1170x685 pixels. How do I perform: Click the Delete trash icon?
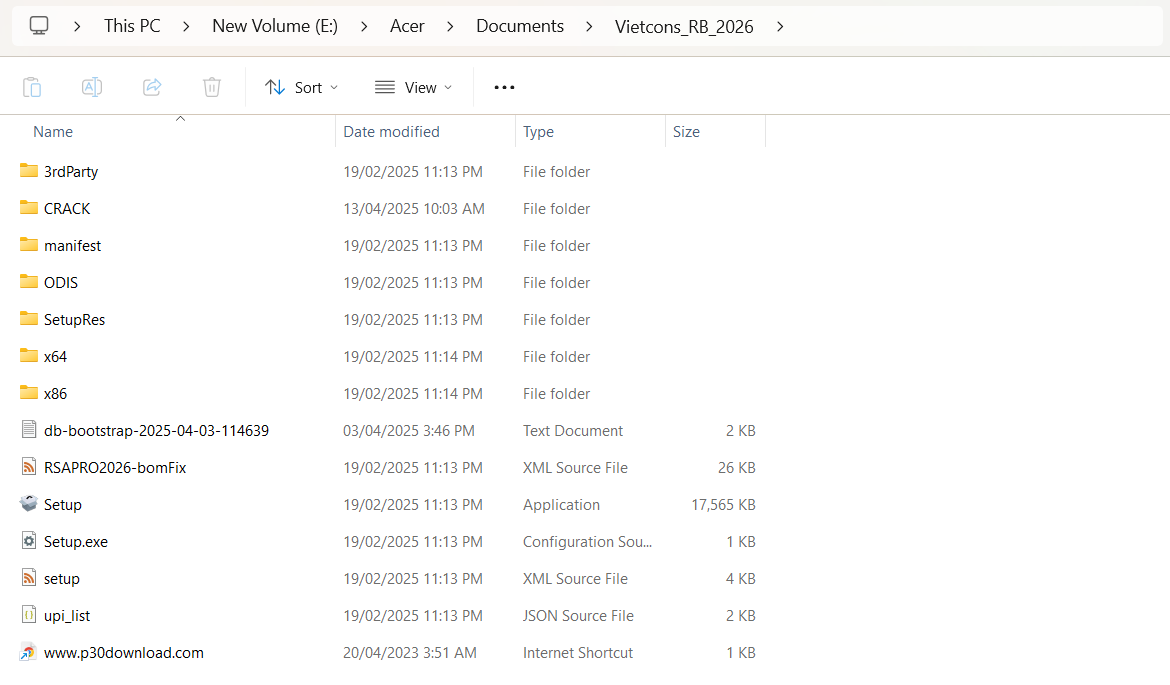pyautogui.click(x=212, y=87)
